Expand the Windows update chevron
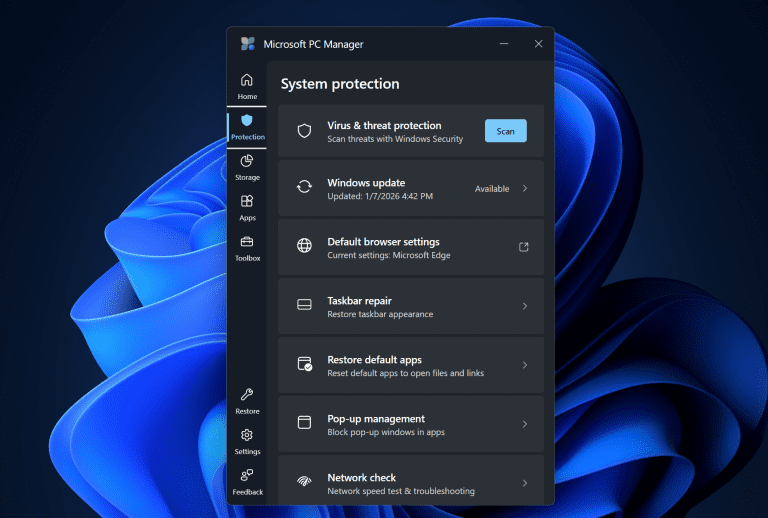Image resolution: width=768 pixels, height=518 pixels. (x=525, y=188)
